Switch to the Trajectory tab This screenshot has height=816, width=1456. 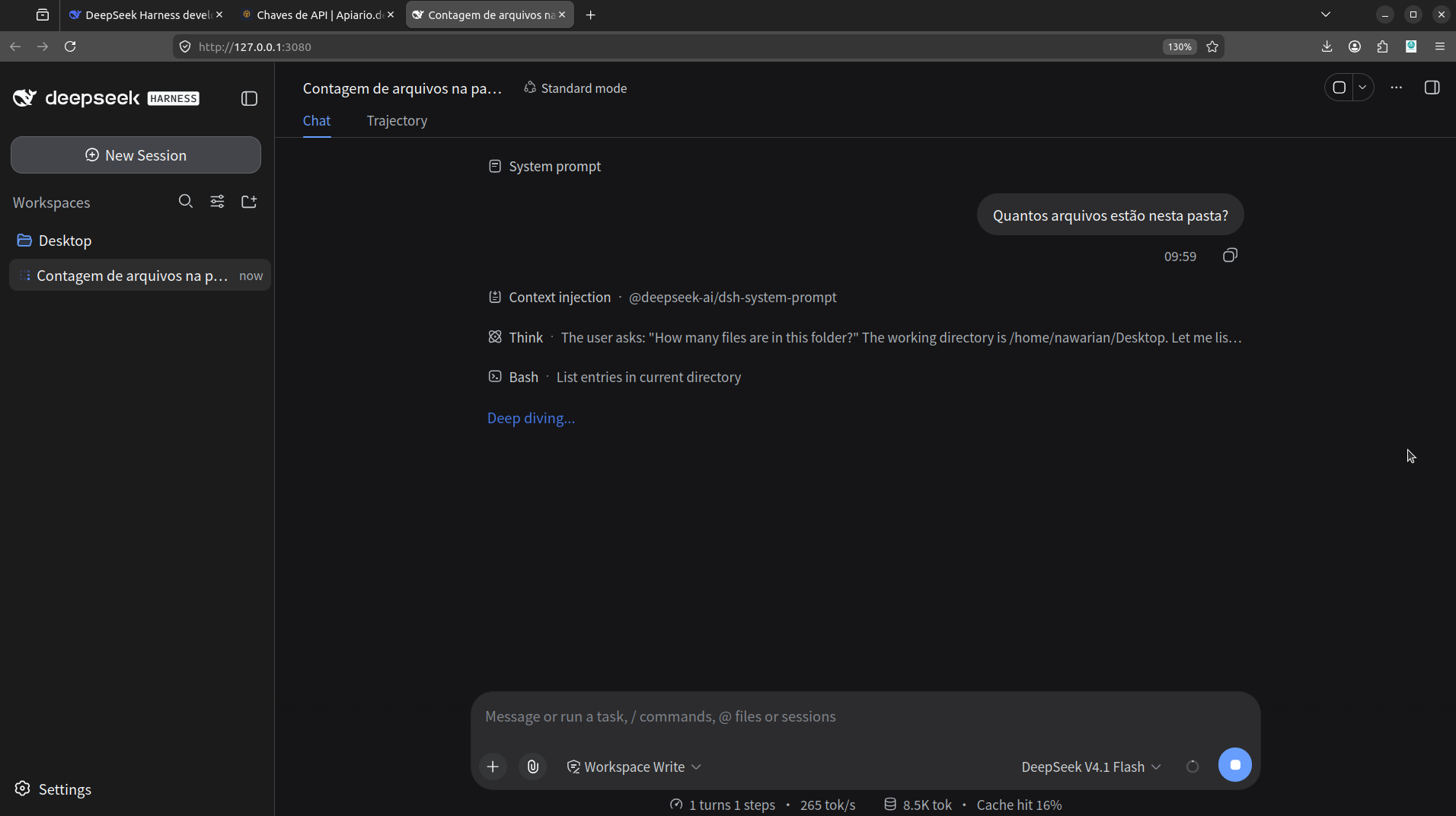click(397, 121)
